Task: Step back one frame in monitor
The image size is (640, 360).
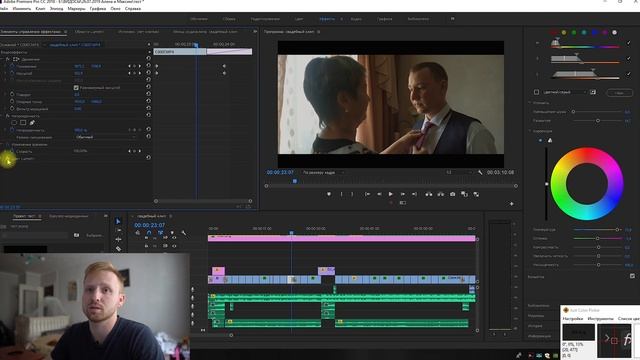Action: pos(379,194)
